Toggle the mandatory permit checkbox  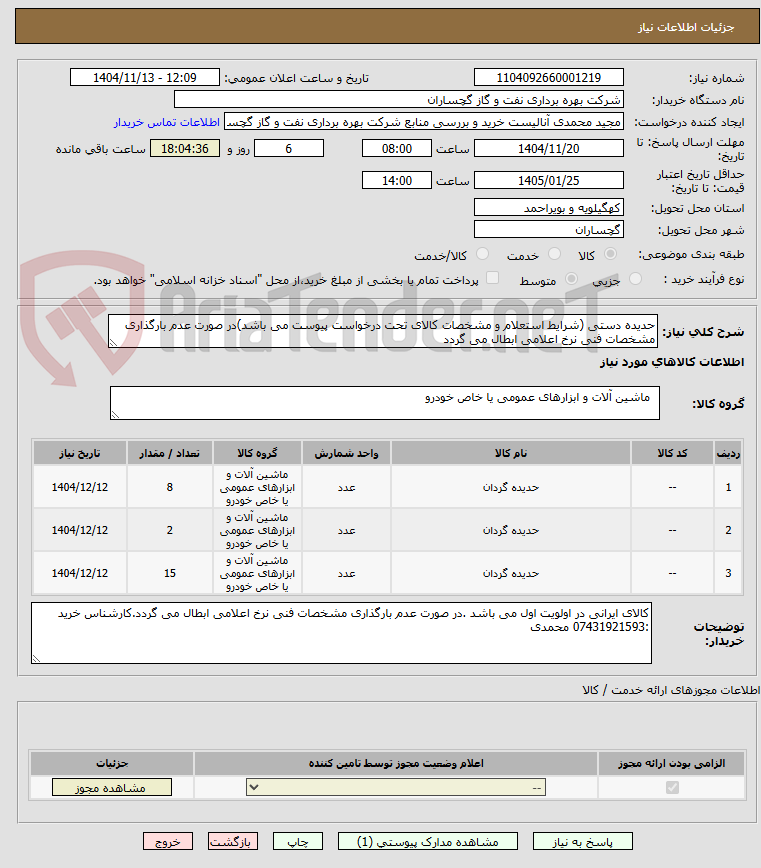click(x=672, y=787)
